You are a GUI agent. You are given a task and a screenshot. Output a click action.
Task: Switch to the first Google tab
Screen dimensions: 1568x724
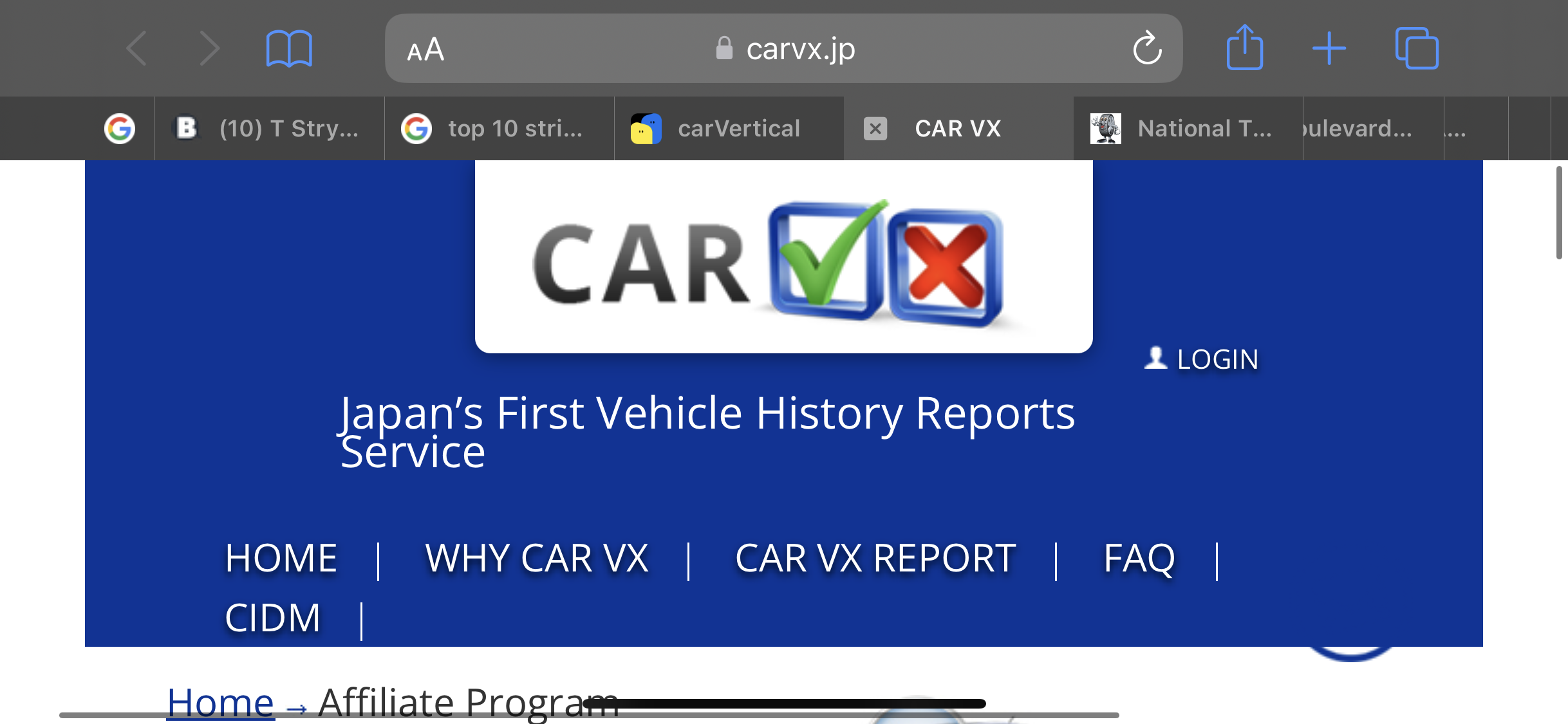point(120,129)
